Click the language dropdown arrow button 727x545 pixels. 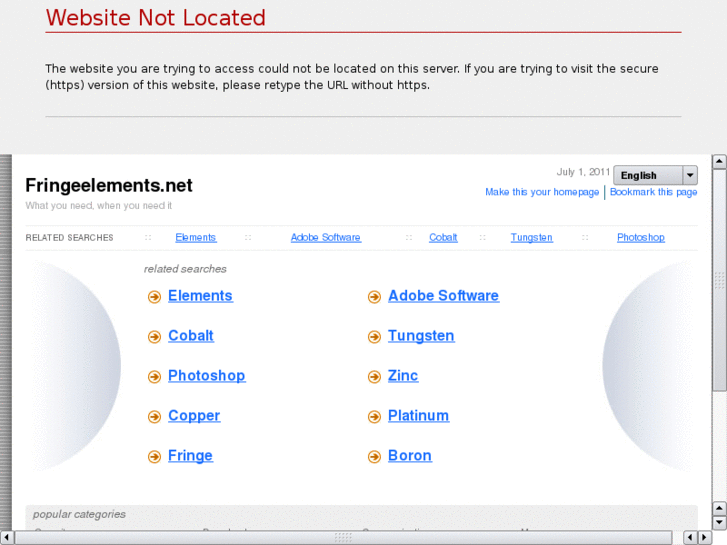tap(690, 175)
